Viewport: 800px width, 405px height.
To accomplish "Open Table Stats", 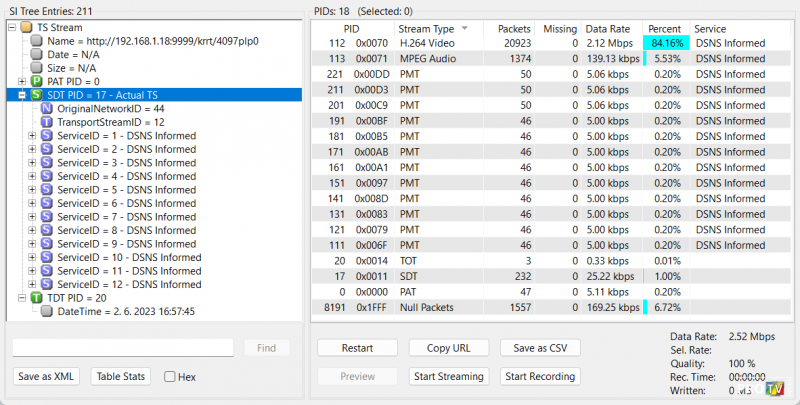I will coord(121,377).
